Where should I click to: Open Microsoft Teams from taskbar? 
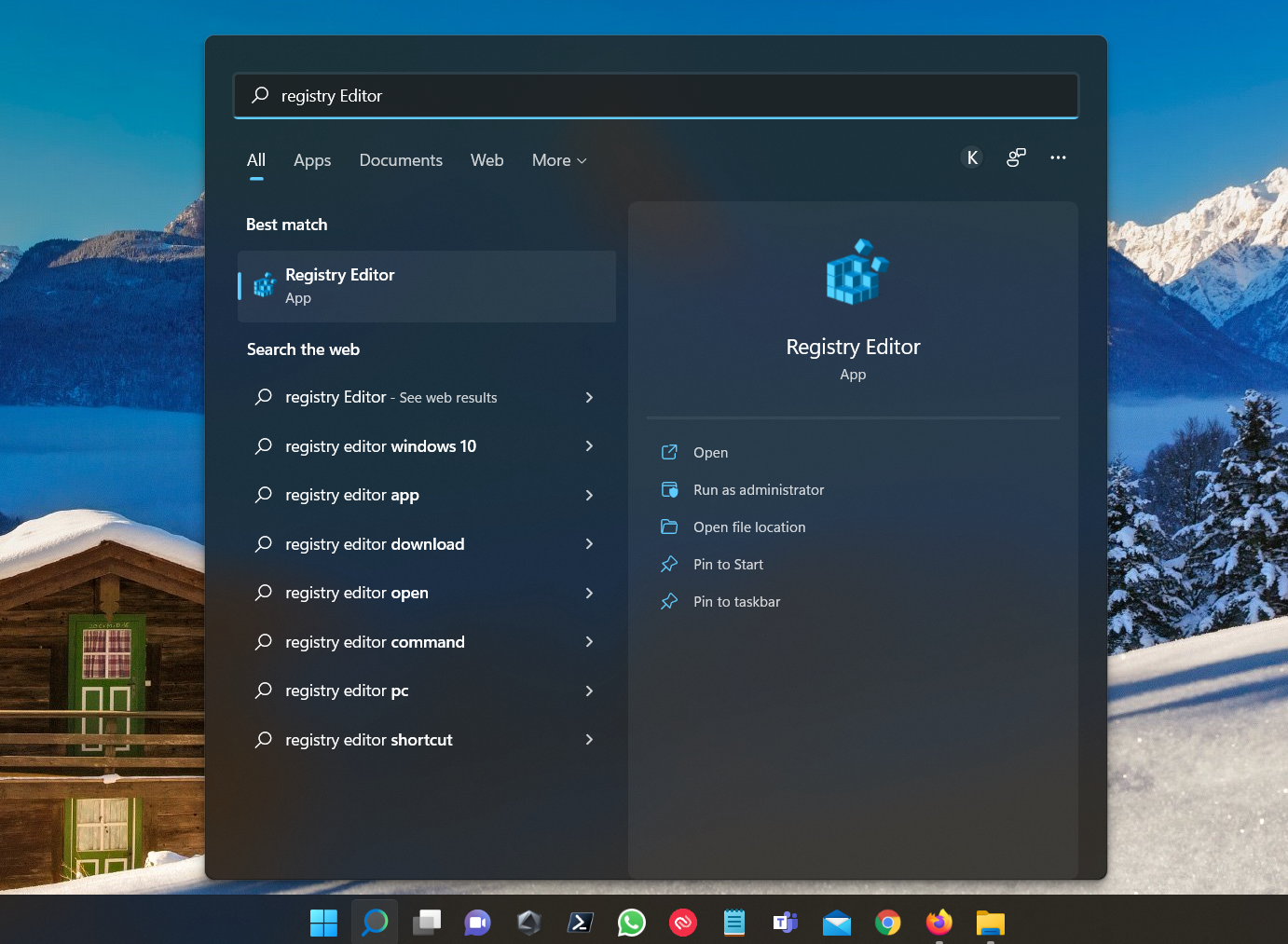tap(786, 923)
